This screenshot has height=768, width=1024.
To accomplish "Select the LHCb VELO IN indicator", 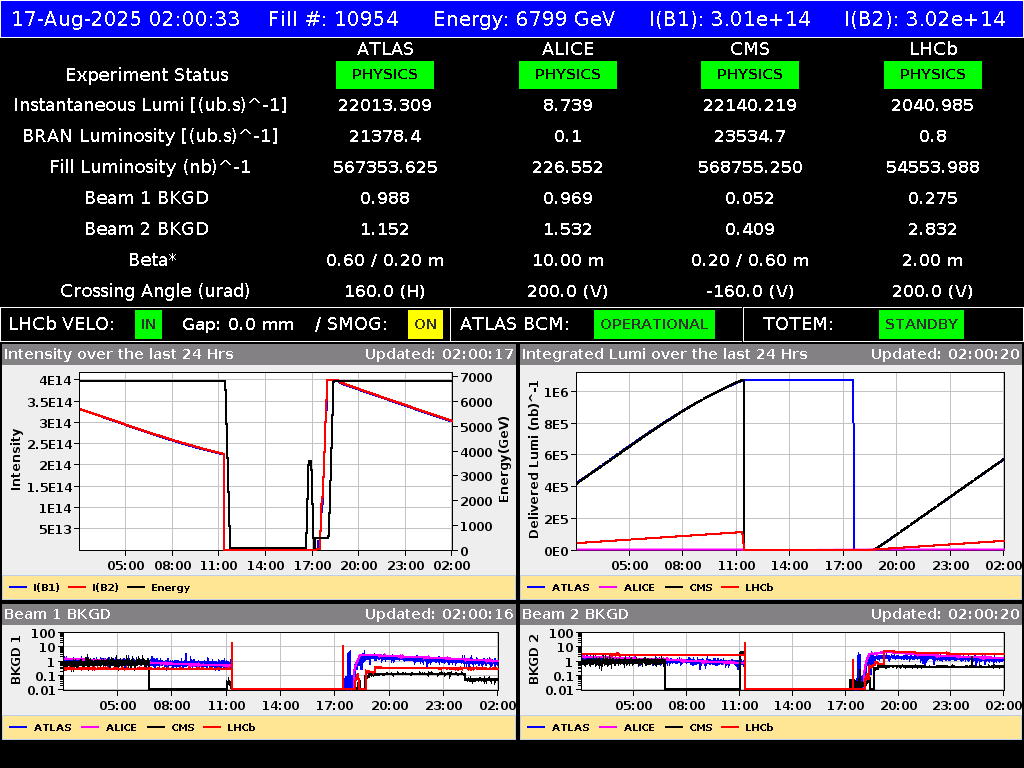I will click(x=148, y=325).
